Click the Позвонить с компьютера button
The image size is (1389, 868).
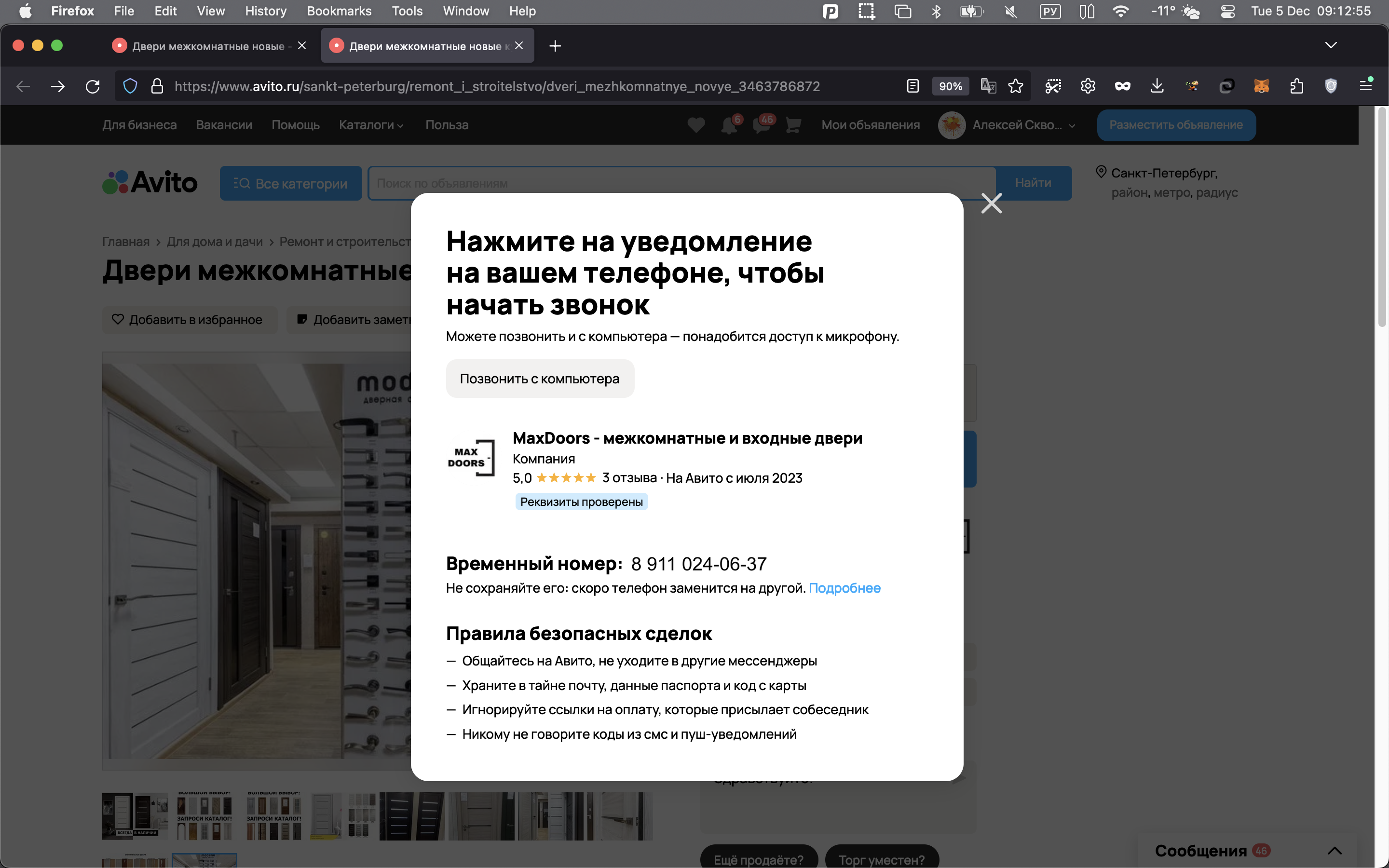[540, 379]
